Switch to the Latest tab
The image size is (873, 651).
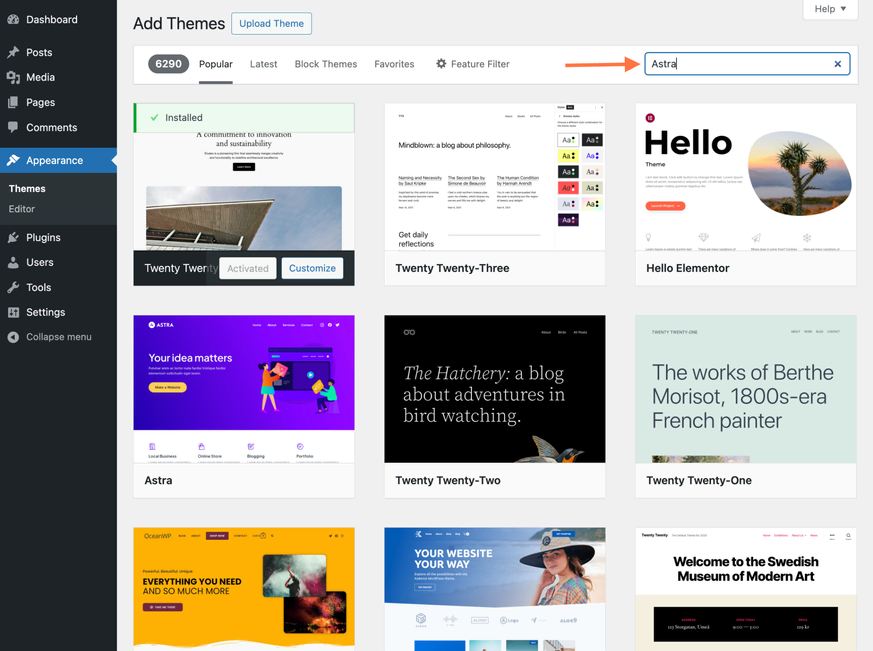(x=263, y=64)
